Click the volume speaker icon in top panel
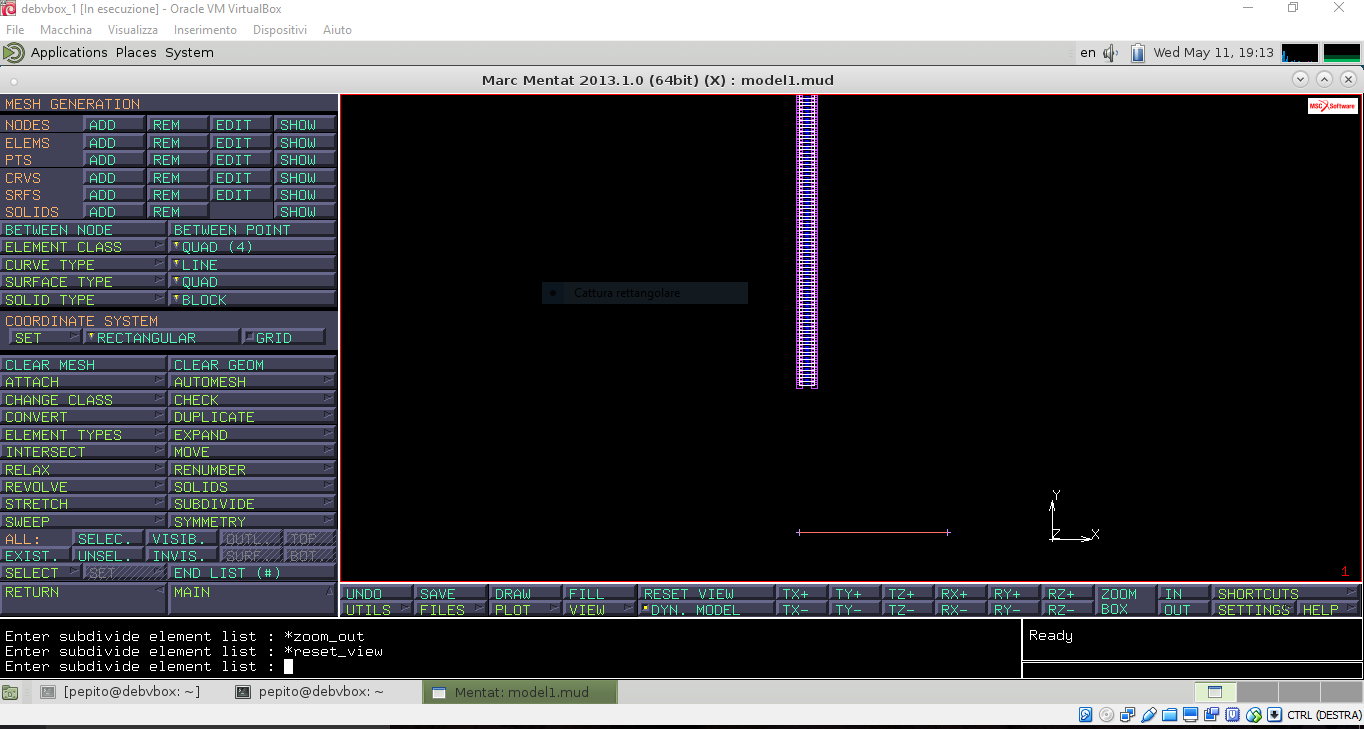The width and height of the screenshot is (1364, 729). point(1110,53)
